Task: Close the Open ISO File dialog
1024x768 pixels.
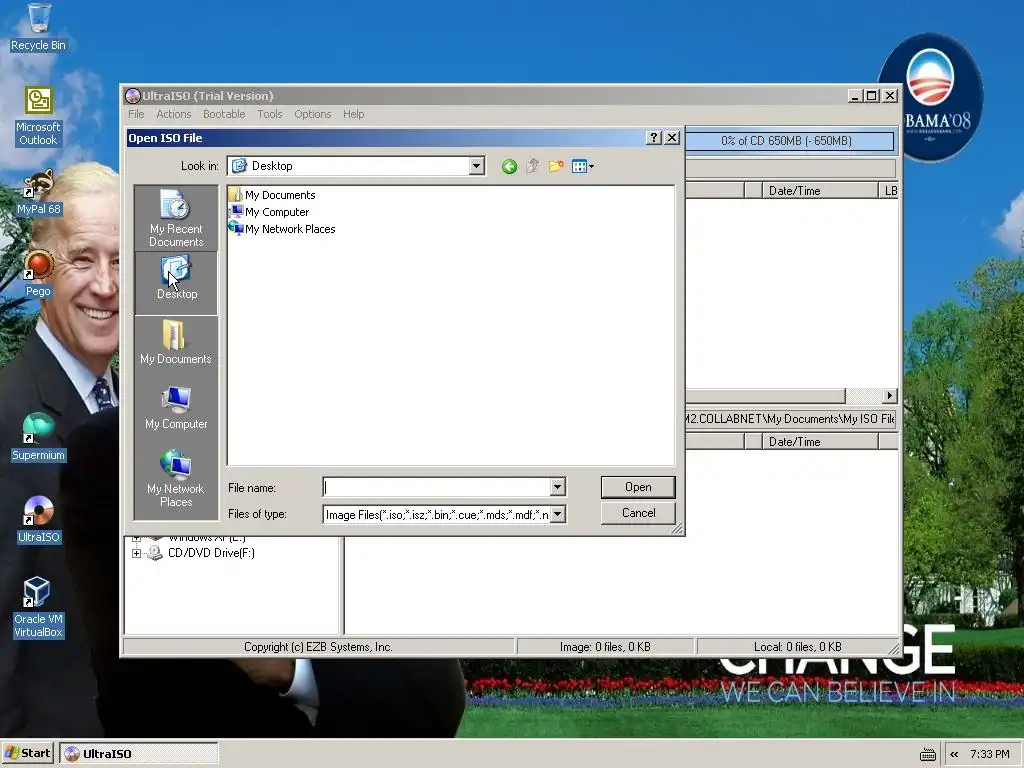Action: [x=671, y=138]
